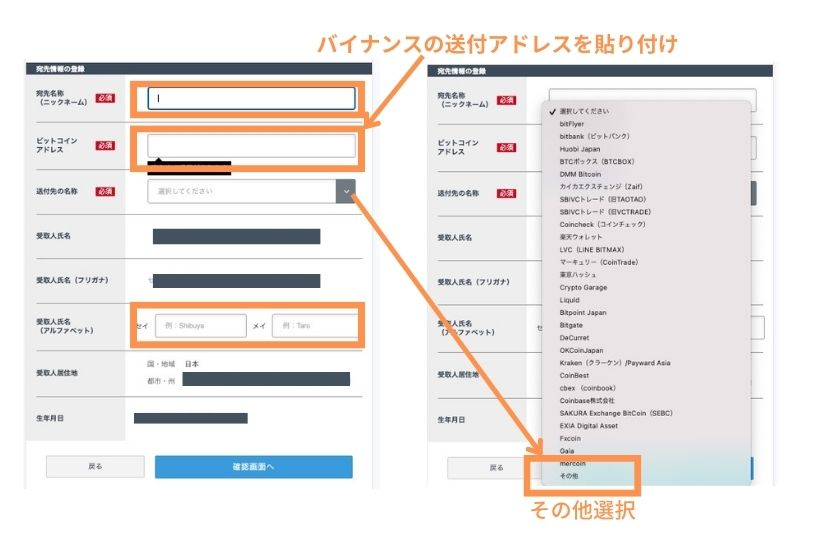
Task: Choose Liquid from the dropdown list
Action: coord(569,300)
